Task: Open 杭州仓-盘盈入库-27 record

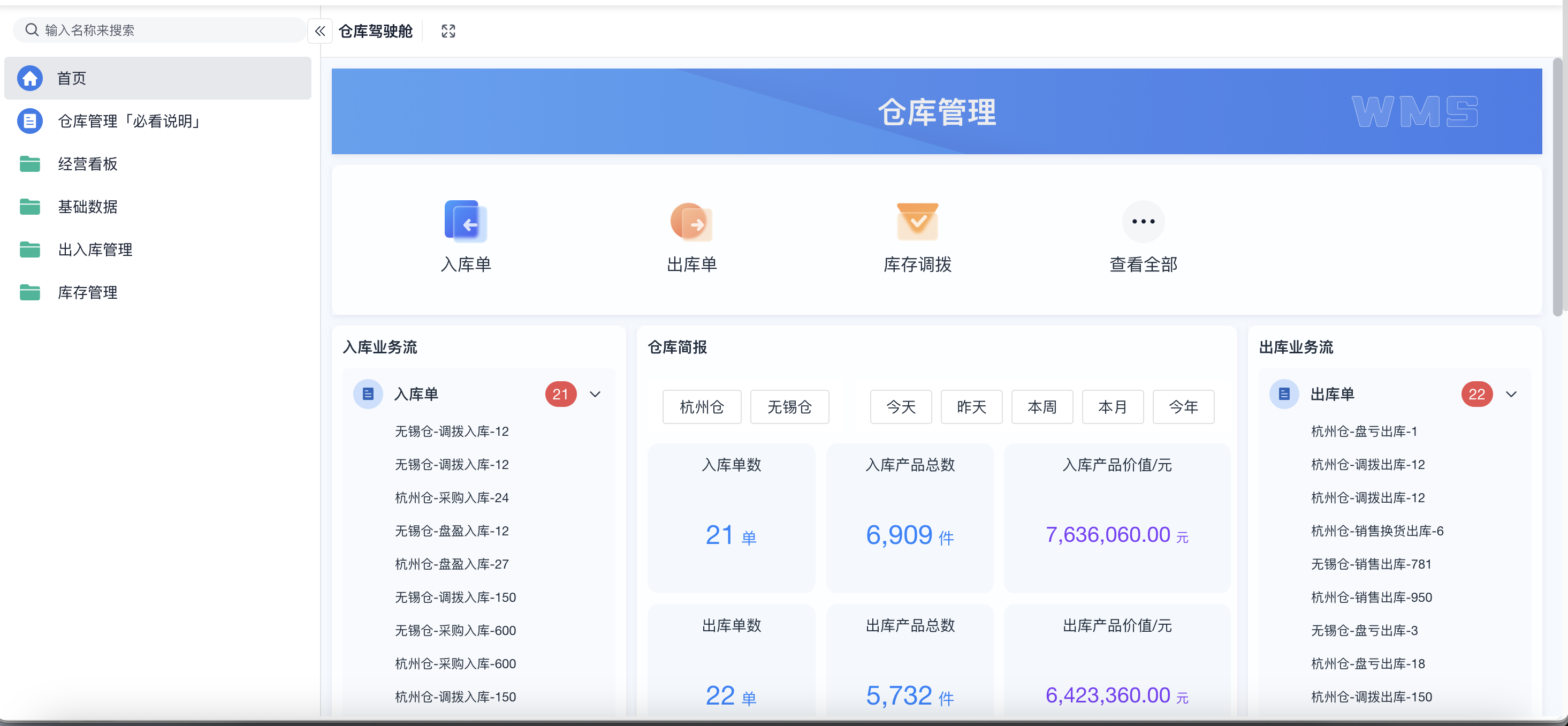Action: point(452,564)
